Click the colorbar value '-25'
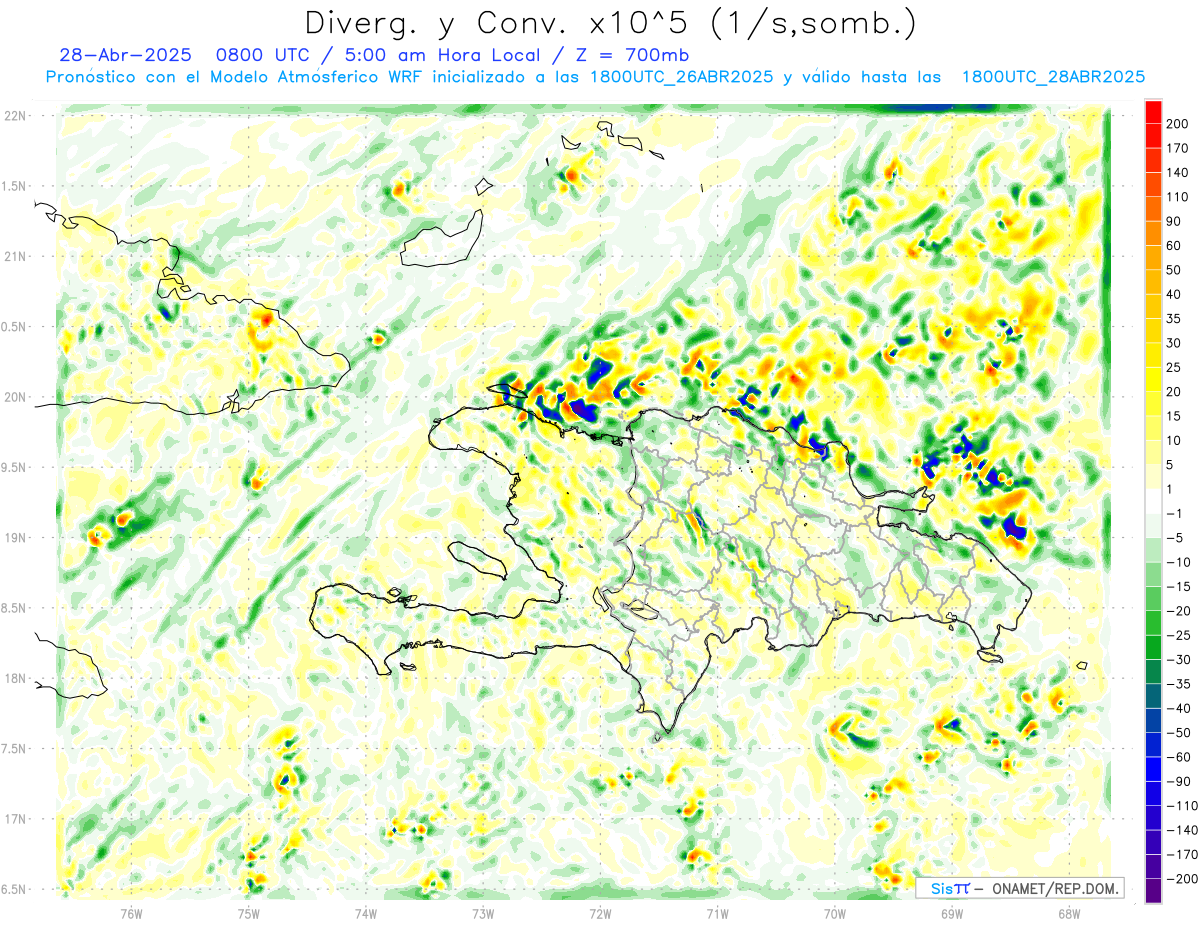 pyautogui.click(x=1180, y=635)
